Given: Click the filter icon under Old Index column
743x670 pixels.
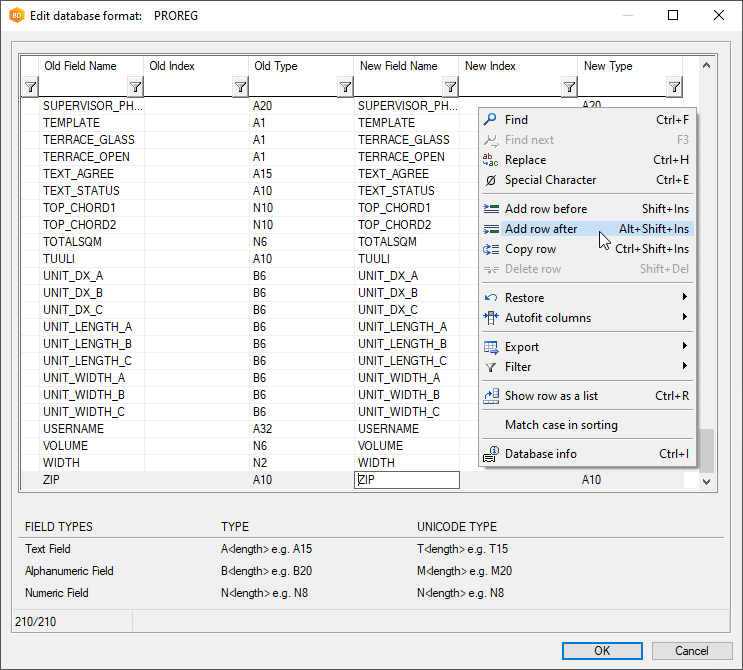Looking at the screenshot, I should click(240, 88).
